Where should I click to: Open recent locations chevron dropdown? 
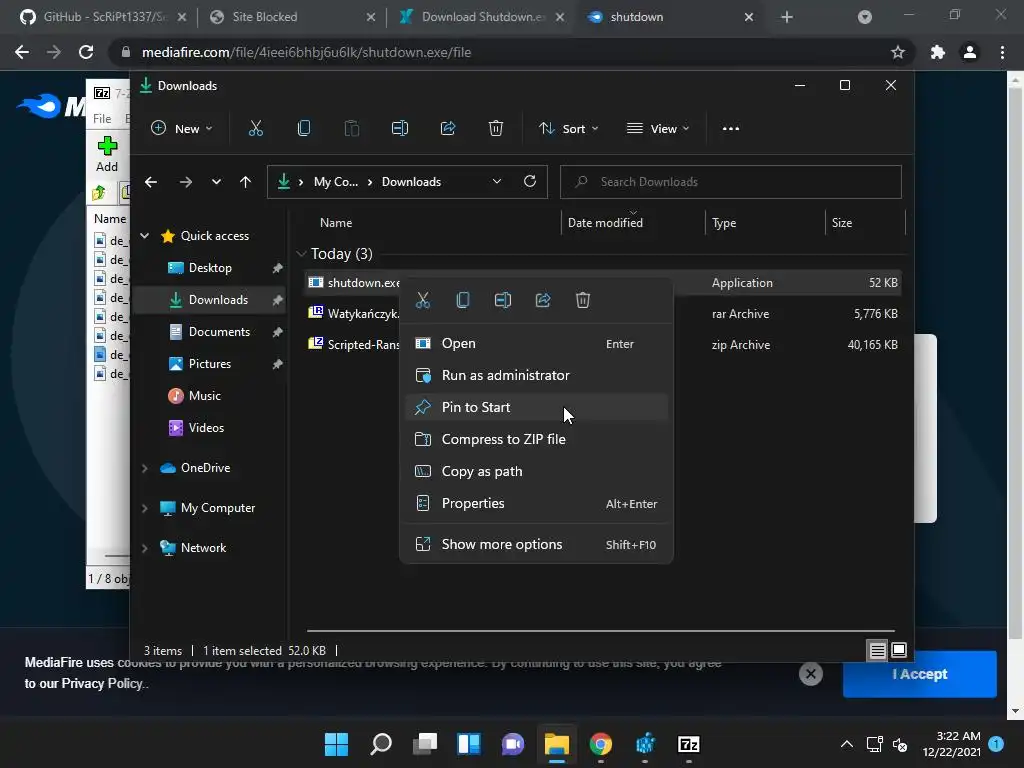click(x=216, y=182)
